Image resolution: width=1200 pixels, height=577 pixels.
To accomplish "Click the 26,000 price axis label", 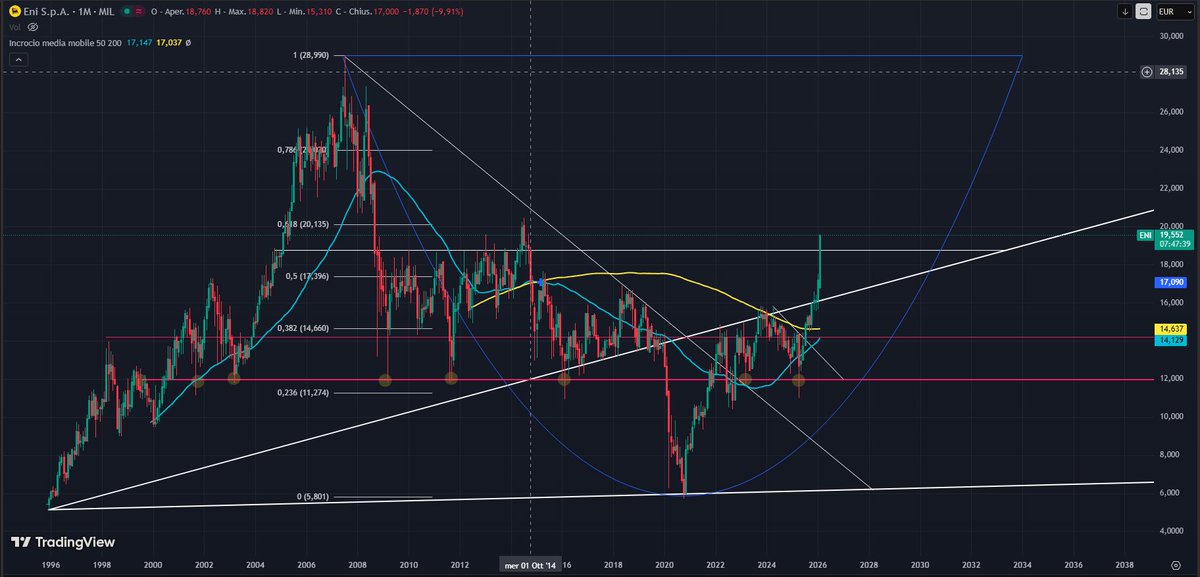I will pos(1171,112).
